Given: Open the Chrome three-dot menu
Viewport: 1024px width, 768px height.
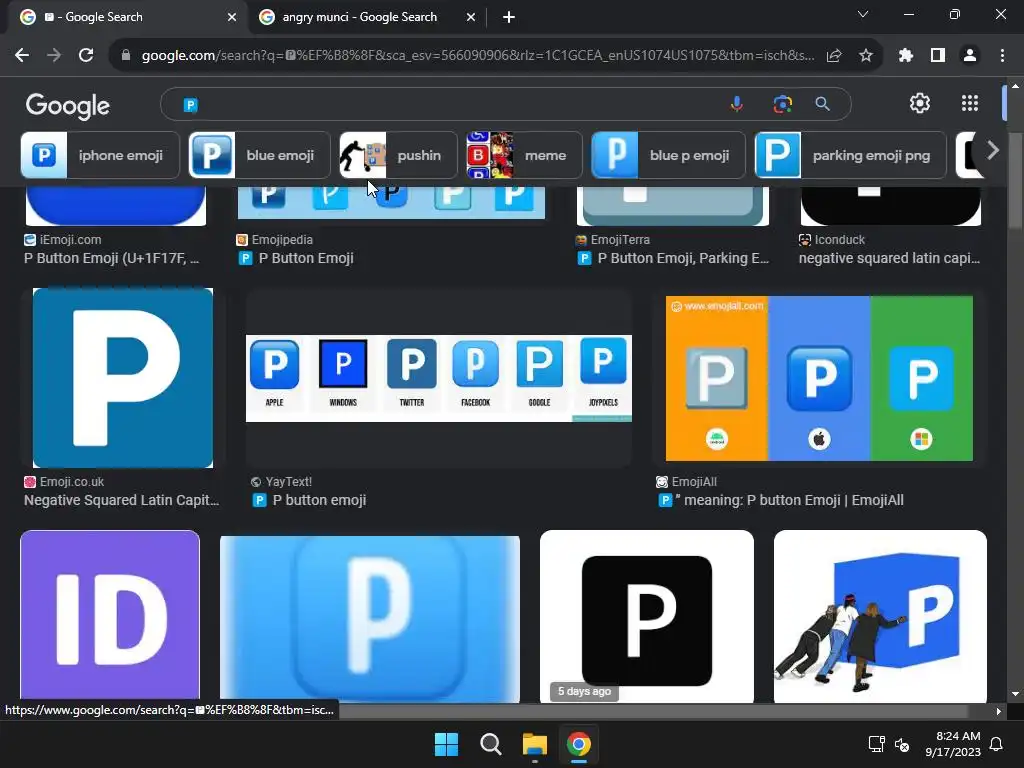Looking at the screenshot, I should [1002, 56].
